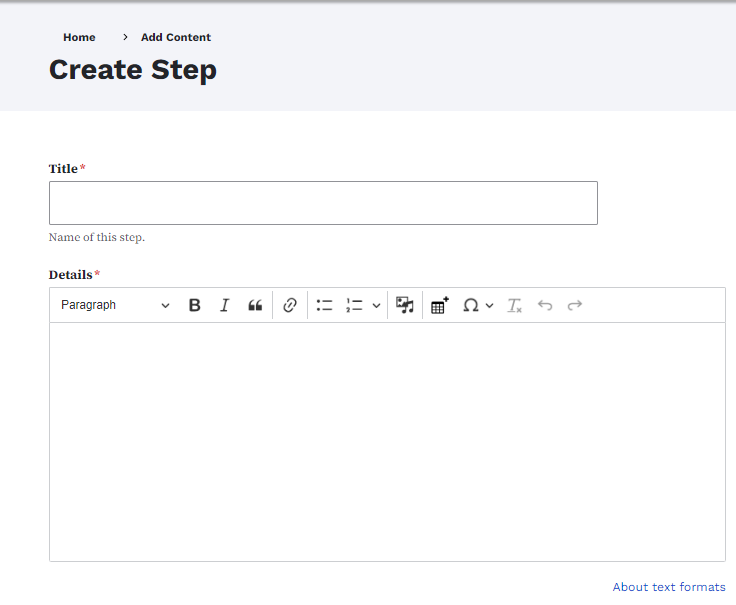Viewport: 736px width, 605px height.
Task: Click inside the Details editor text area
Action: [x=387, y=441]
